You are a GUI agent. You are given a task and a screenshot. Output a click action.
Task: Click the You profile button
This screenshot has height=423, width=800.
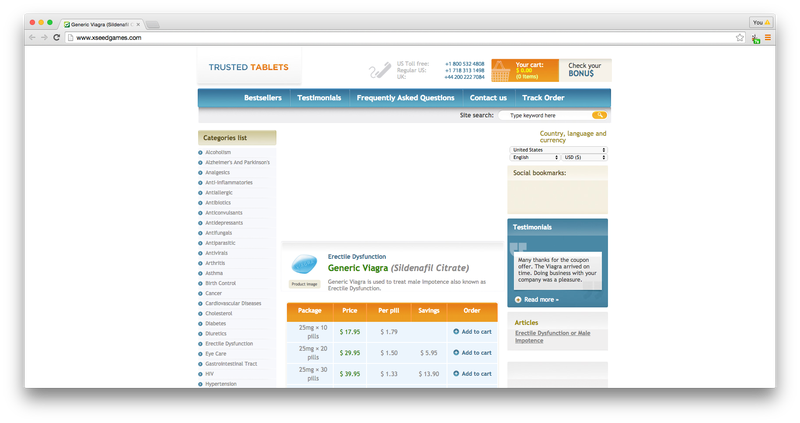click(761, 22)
